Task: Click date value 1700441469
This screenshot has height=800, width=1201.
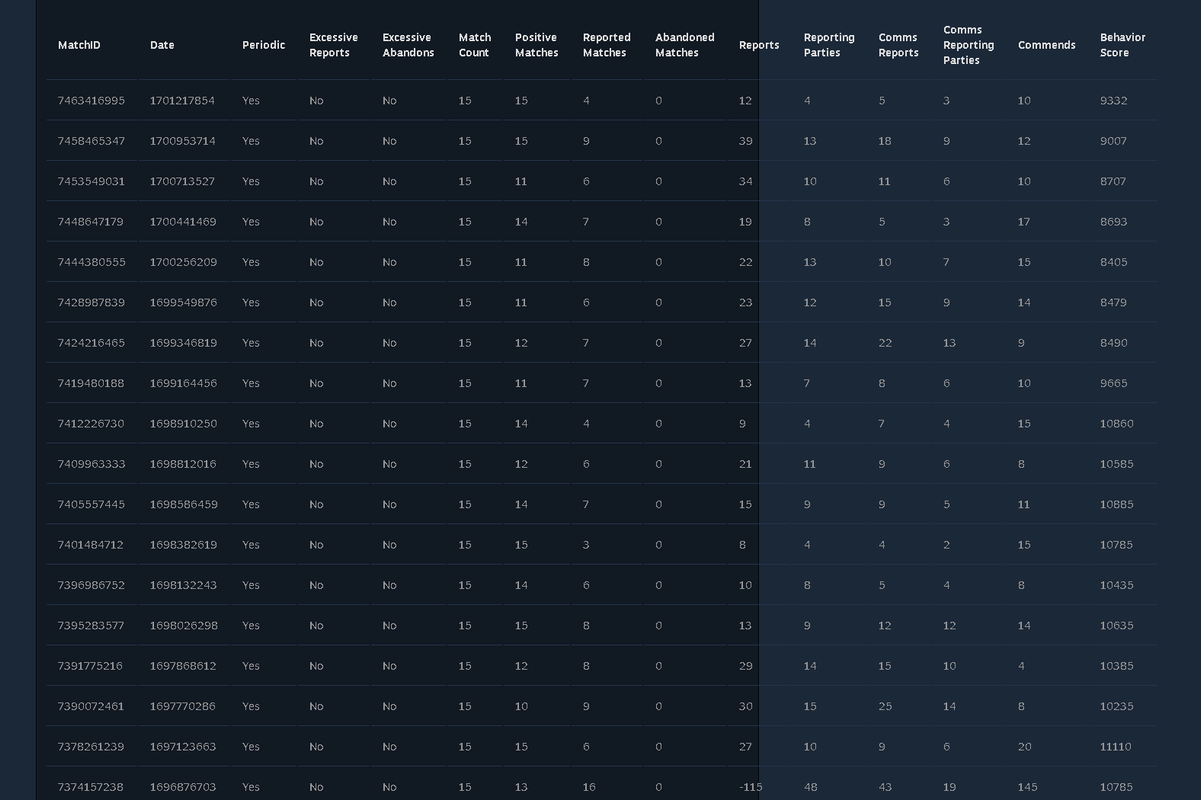Action: (183, 222)
